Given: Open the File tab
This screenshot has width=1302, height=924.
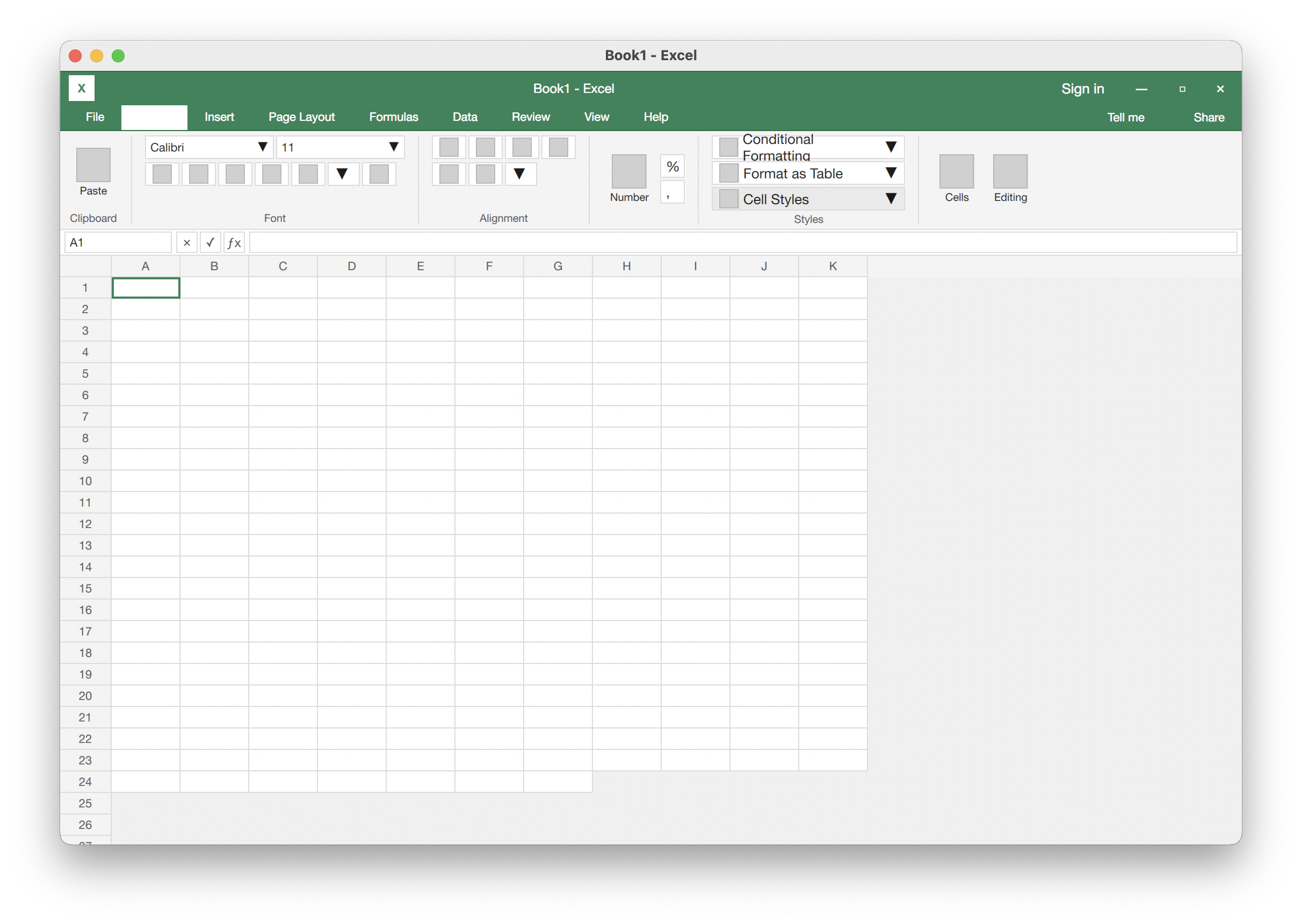Looking at the screenshot, I should 95,117.
